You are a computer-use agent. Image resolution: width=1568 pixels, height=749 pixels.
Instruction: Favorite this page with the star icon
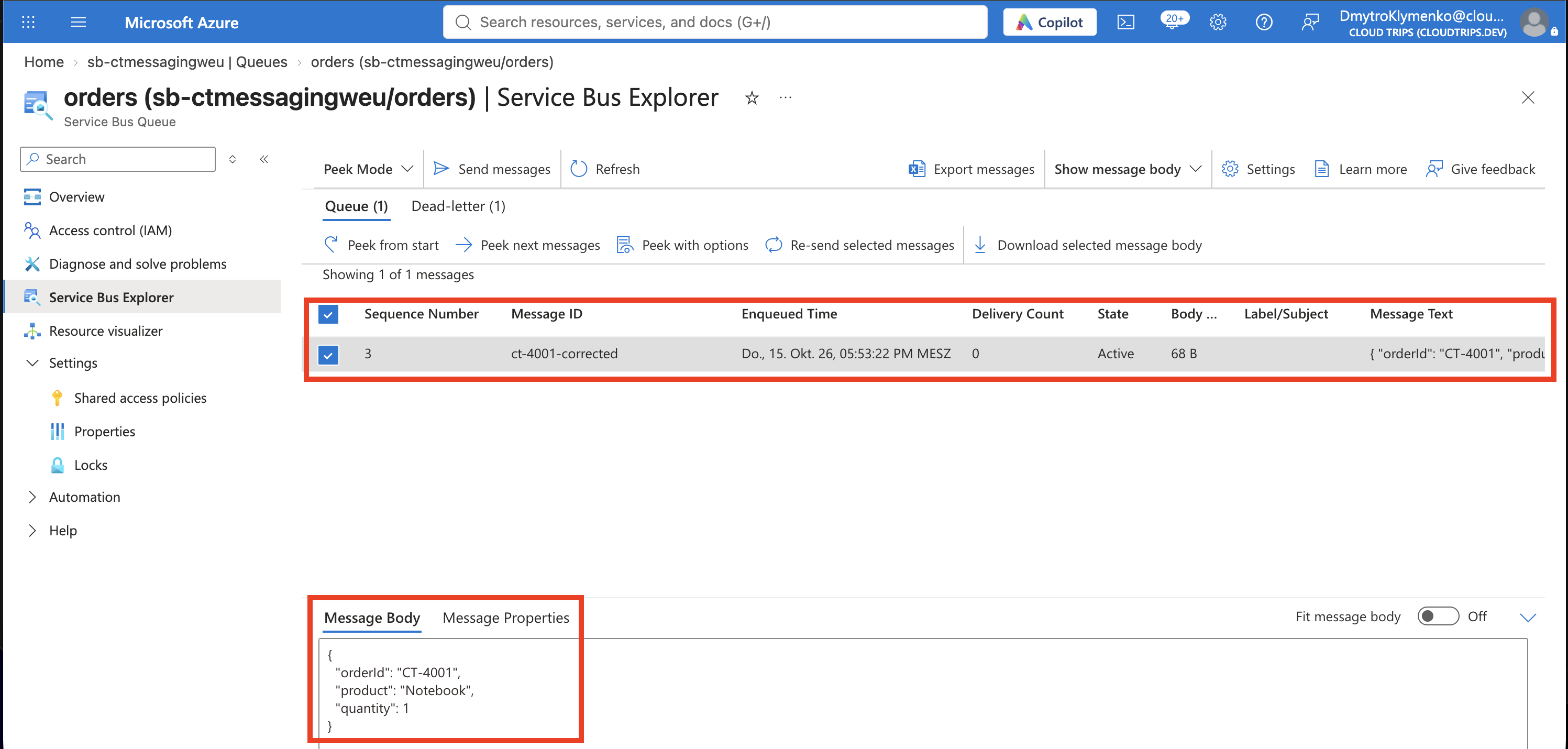(x=752, y=97)
